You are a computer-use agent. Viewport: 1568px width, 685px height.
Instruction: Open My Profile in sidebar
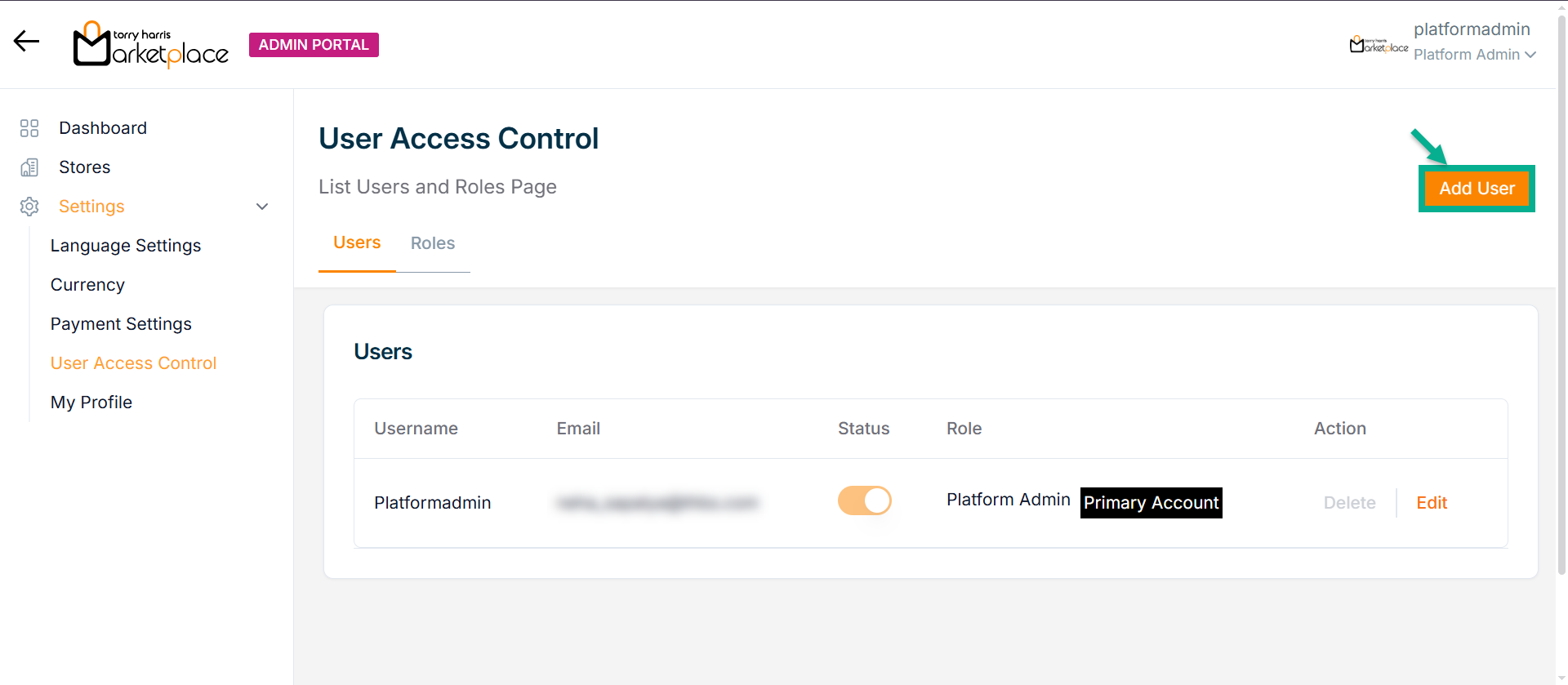pos(91,403)
